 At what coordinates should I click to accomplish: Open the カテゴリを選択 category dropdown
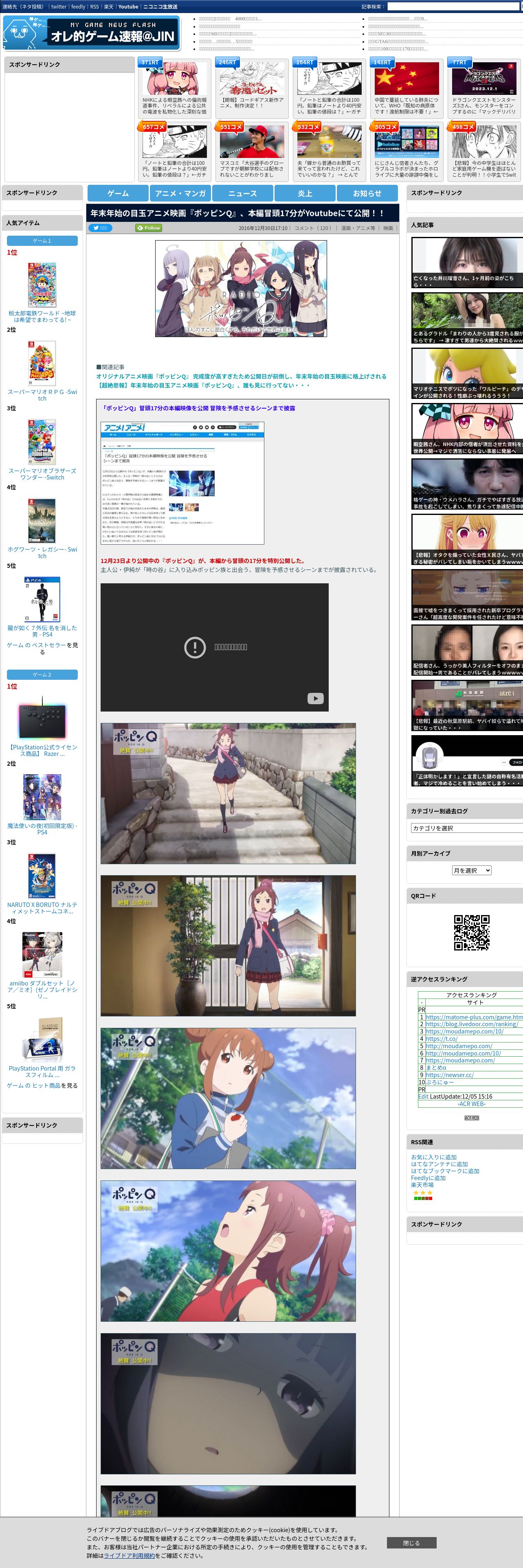pyautogui.click(x=466, y=828)
